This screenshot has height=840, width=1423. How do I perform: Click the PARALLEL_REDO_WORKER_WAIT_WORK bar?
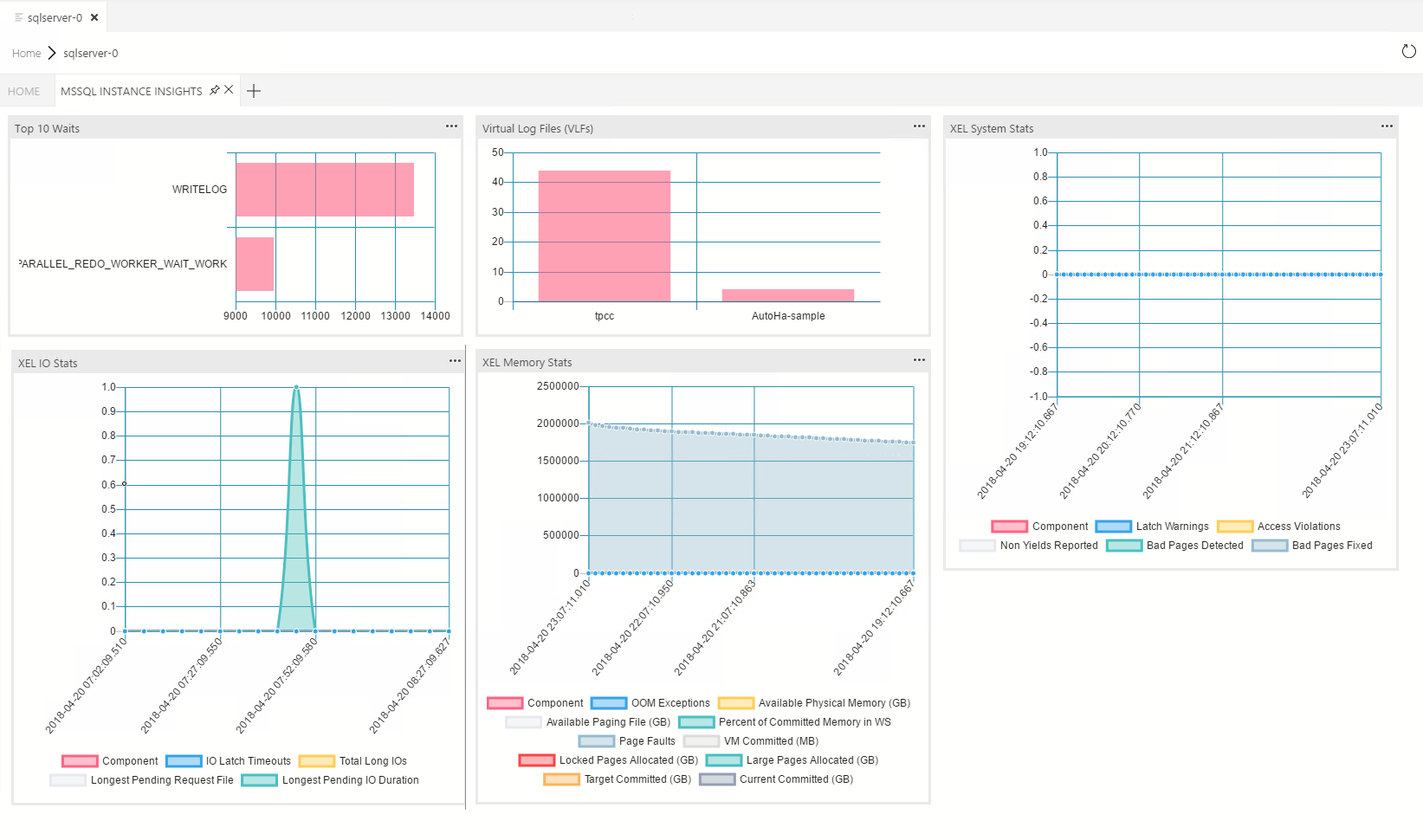255,264
